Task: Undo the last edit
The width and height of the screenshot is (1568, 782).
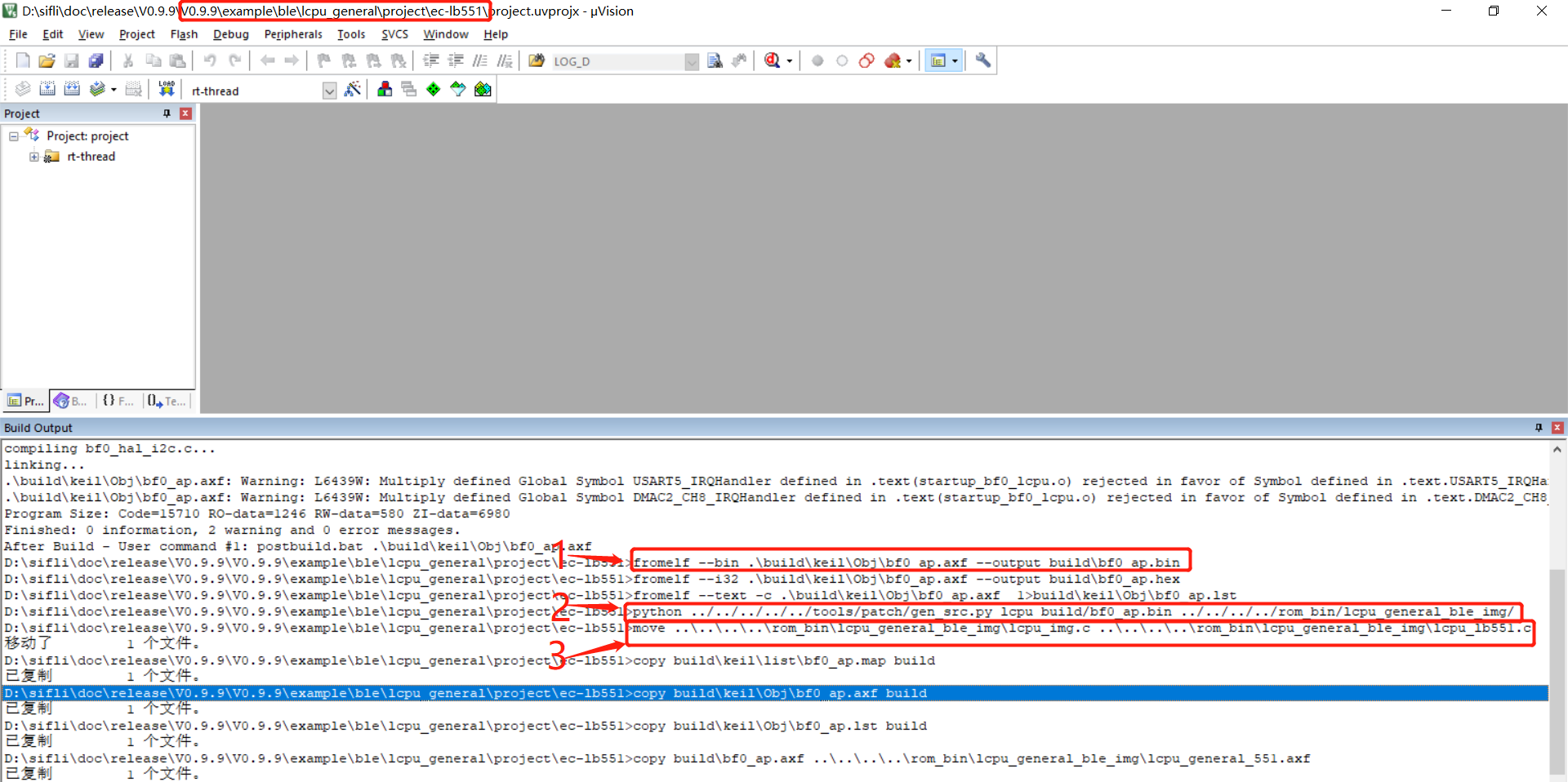Action: point(210,60)
